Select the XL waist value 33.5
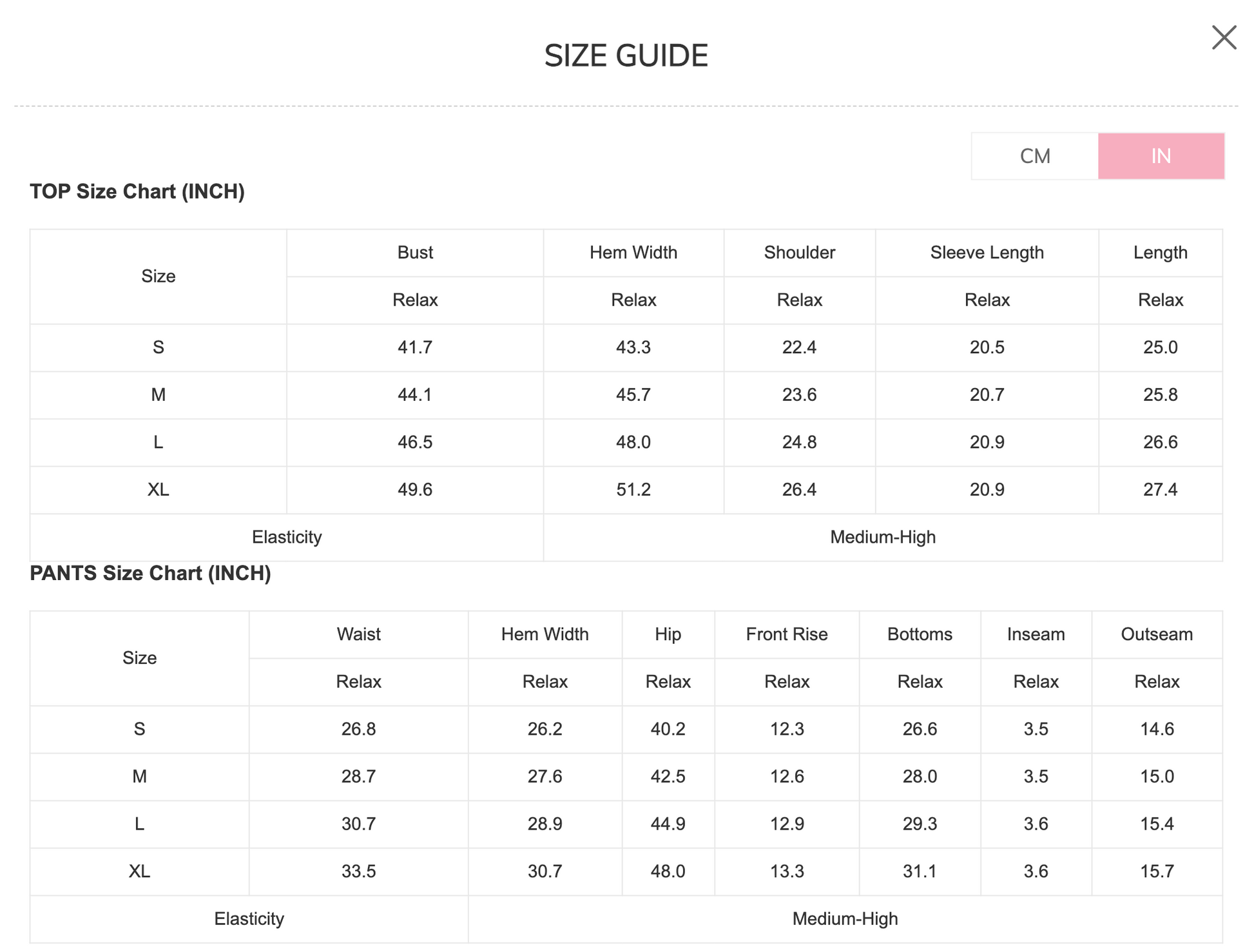This screenshot has width=1254, height=952. tap(358, 871)
